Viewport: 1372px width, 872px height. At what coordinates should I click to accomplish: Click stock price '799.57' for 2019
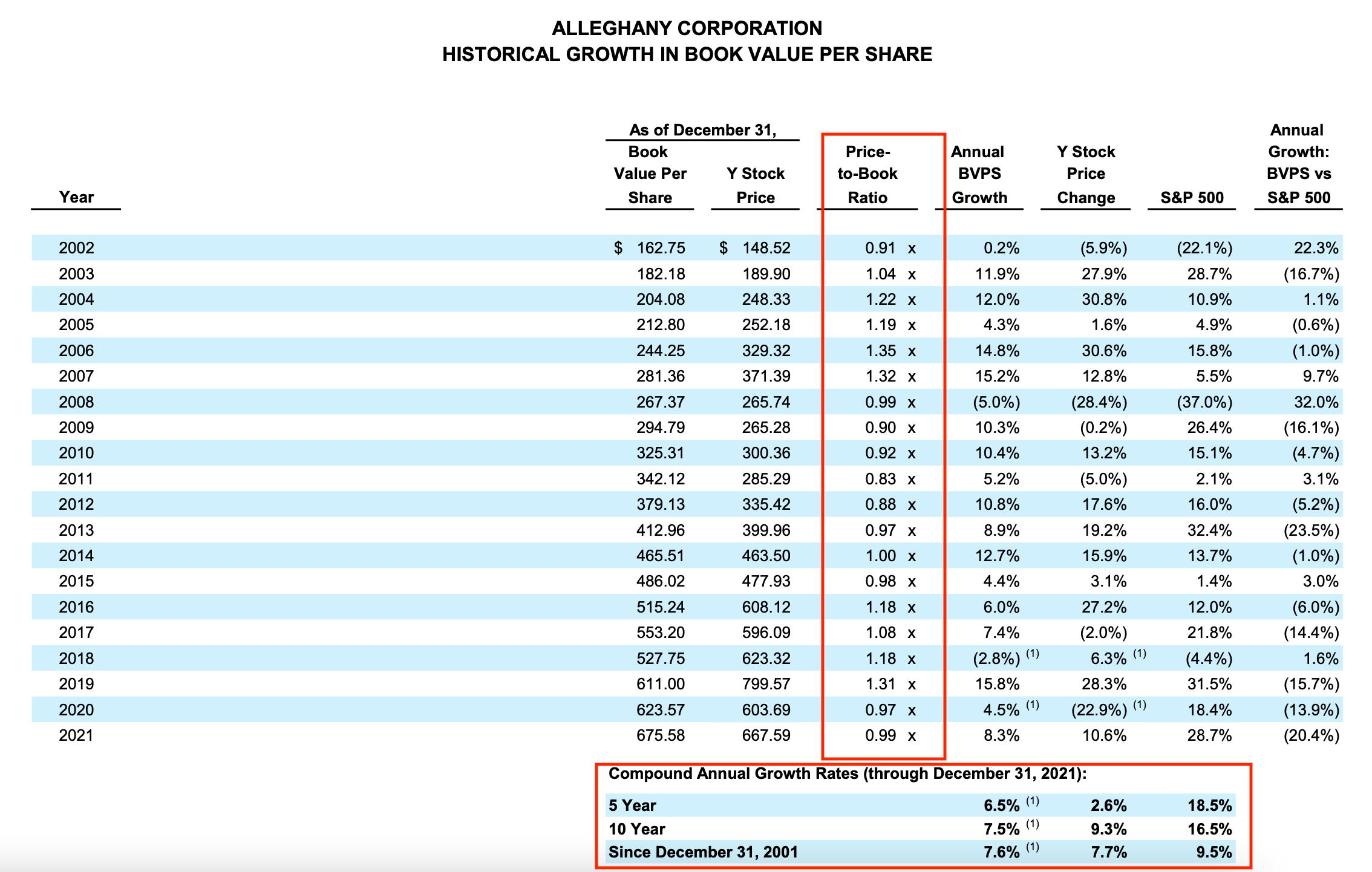coord(766,684)
